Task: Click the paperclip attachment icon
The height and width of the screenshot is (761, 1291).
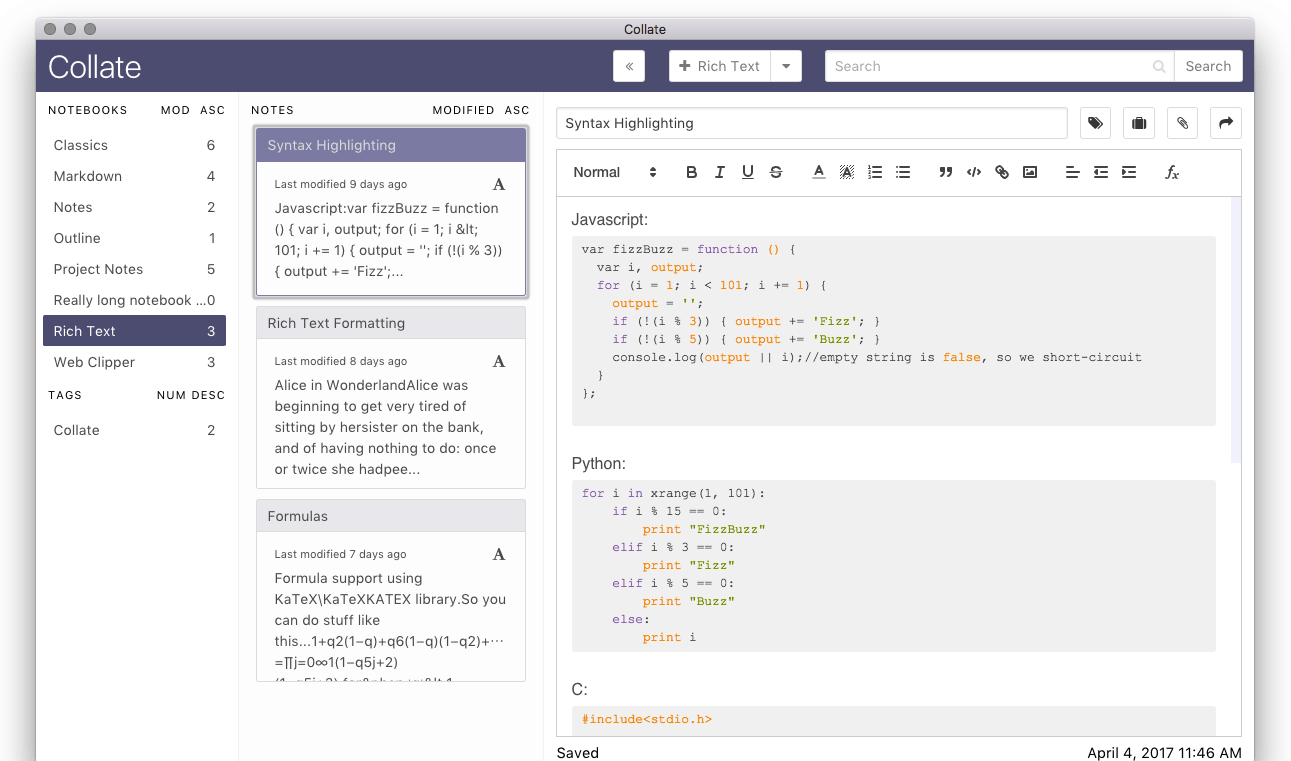Action: click(x=1182, y=123)
